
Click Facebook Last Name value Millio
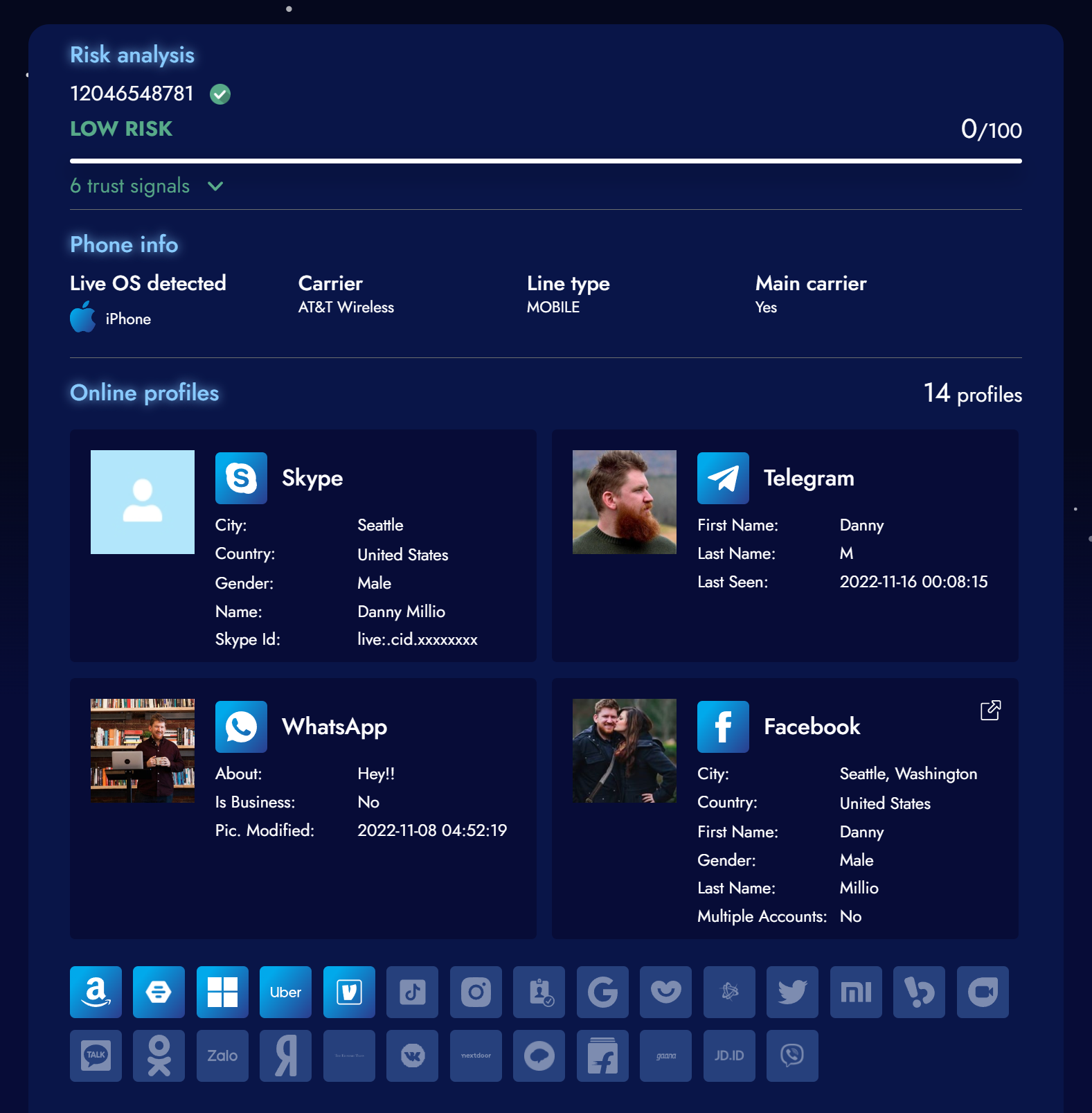(x=859, y=888)
